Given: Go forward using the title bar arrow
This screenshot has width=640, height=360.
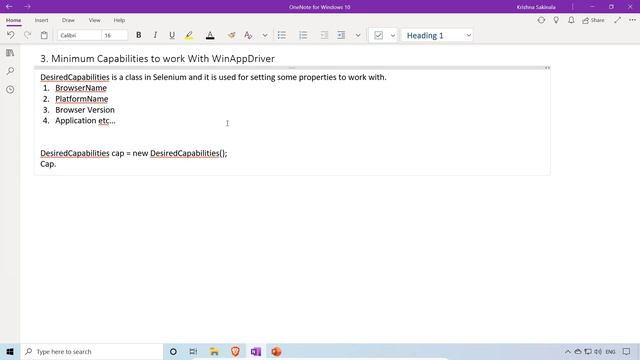Looking at the screenshot, I should coord(27,7).
